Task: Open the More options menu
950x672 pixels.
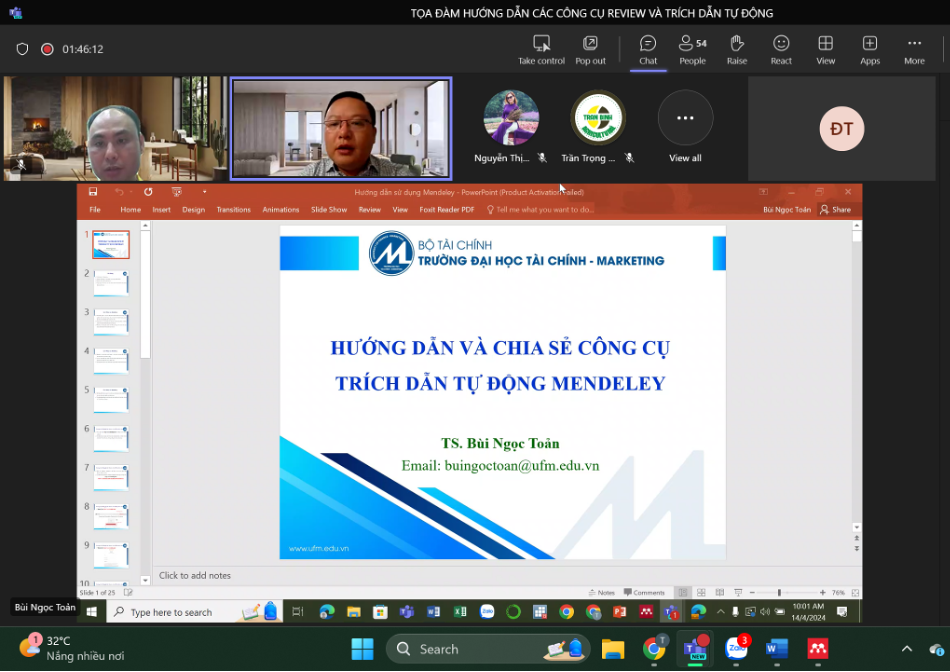Action: point(914,49)
